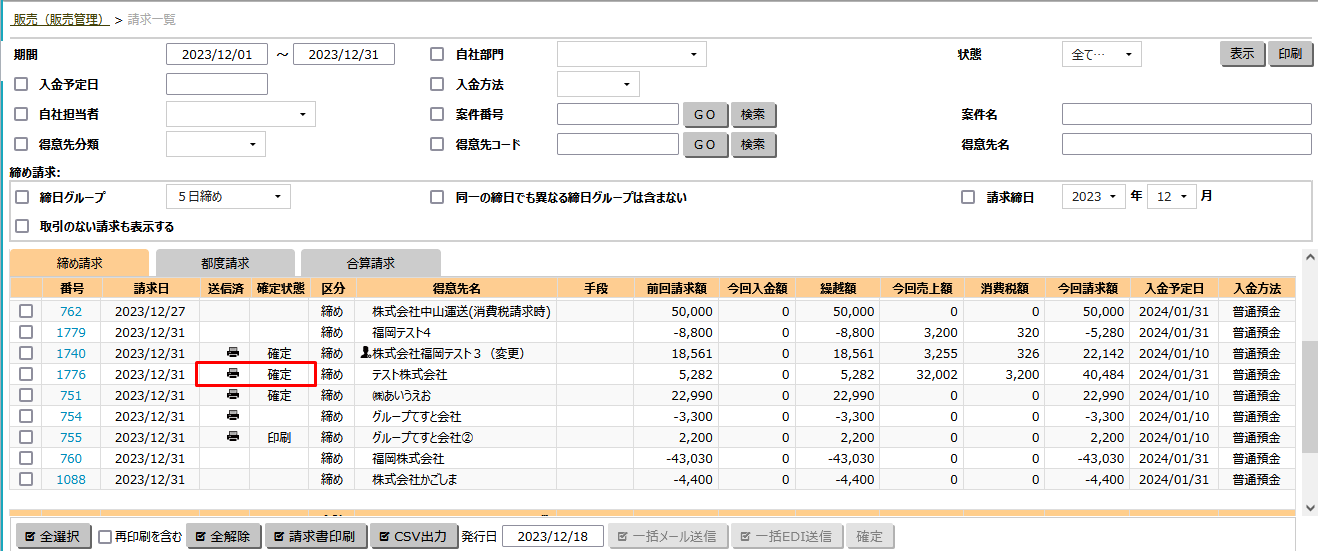This screenshot has height=551, width=1318.
Task: Click printer icon for テスト株式会社 row
Action: [x=233, y=374]
